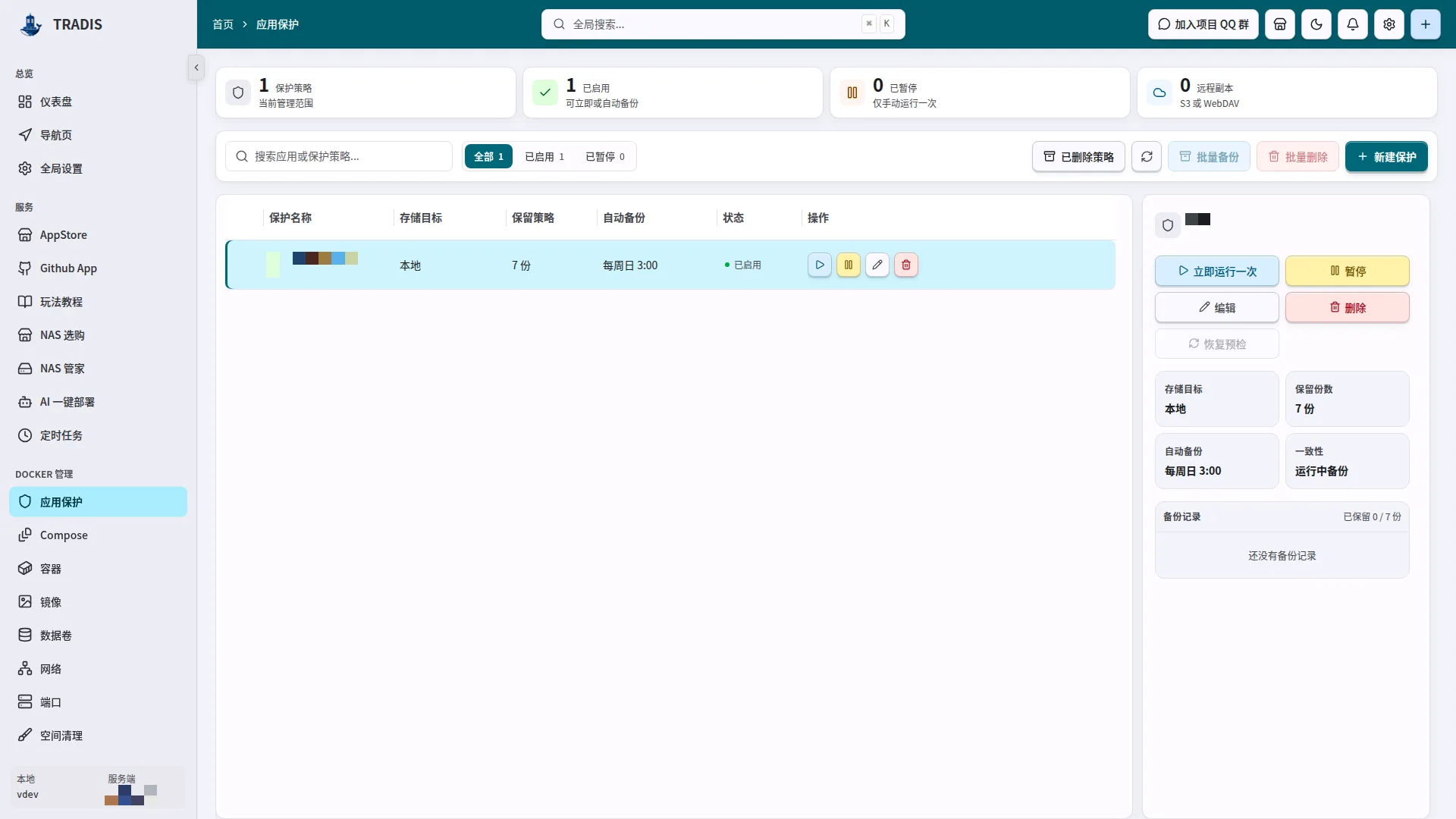Image resolution: width=1456 pixels, height=819 pixels.
Task: Focus the 搜索应用或保护策略 field
Action: tap(339, 156)
